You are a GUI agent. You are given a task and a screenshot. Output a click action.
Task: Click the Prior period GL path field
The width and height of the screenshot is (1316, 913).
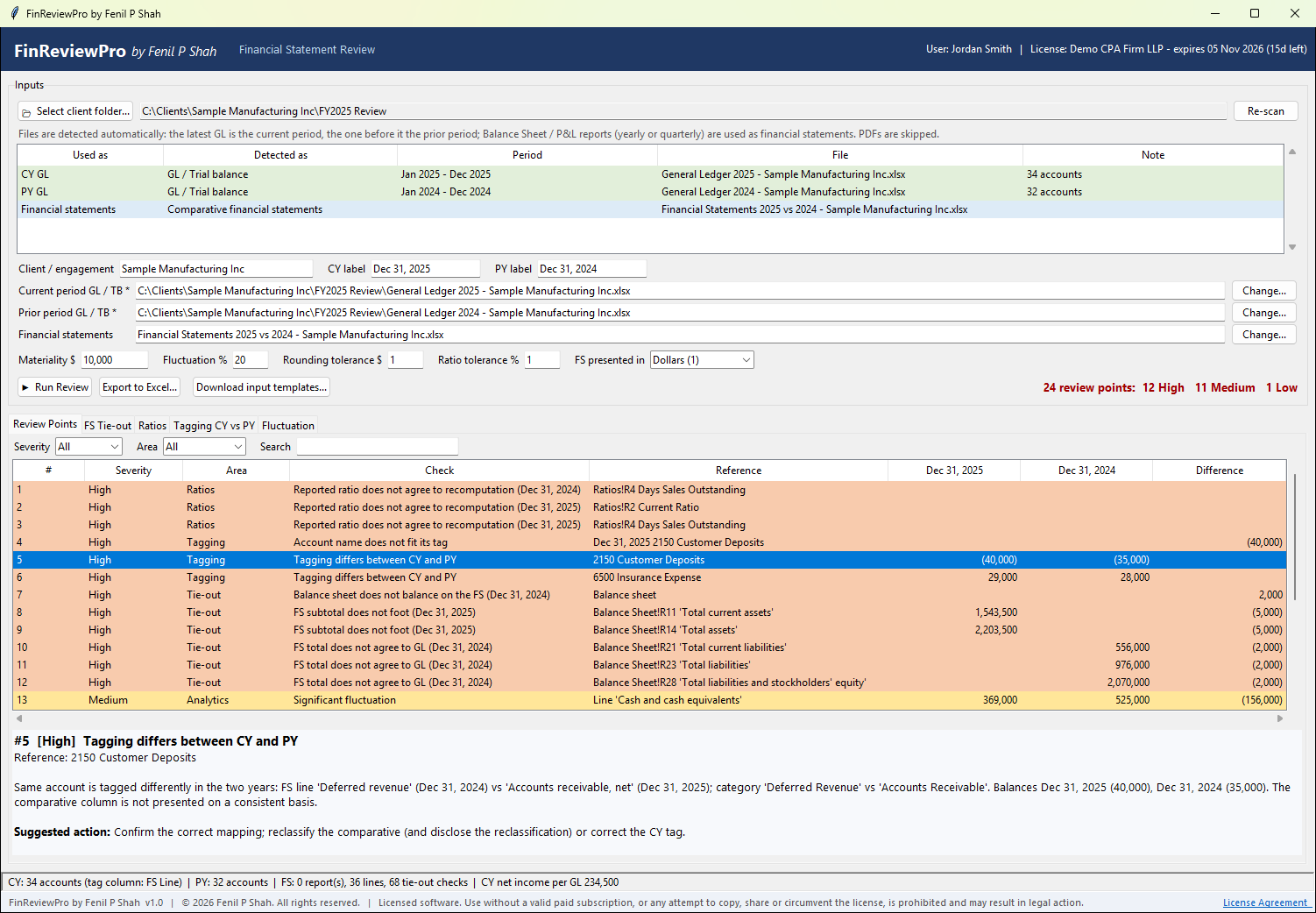pos(680,313)
